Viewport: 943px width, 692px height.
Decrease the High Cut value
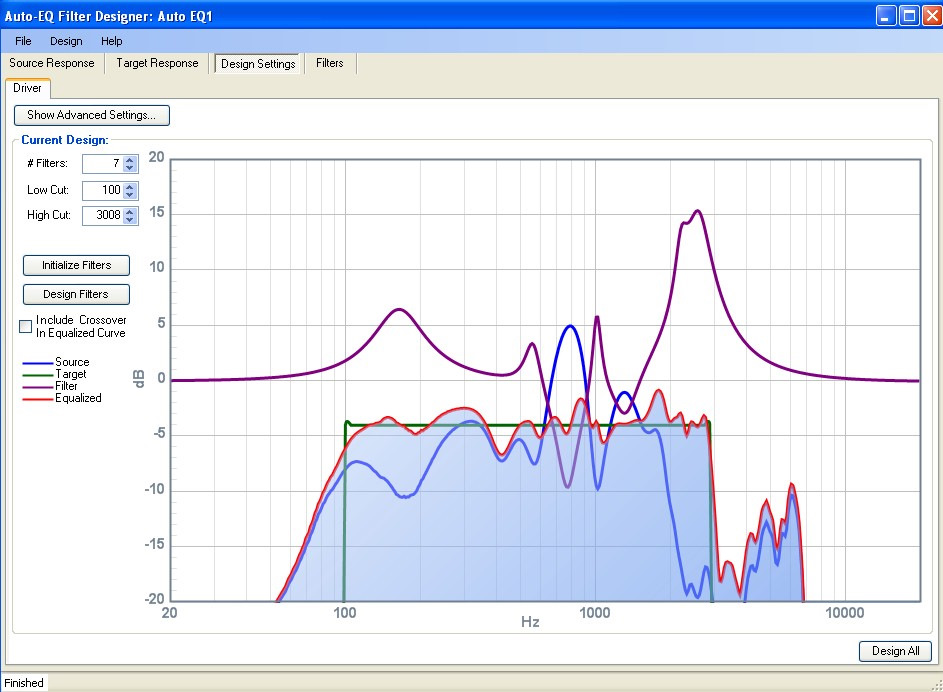point(130,220)
